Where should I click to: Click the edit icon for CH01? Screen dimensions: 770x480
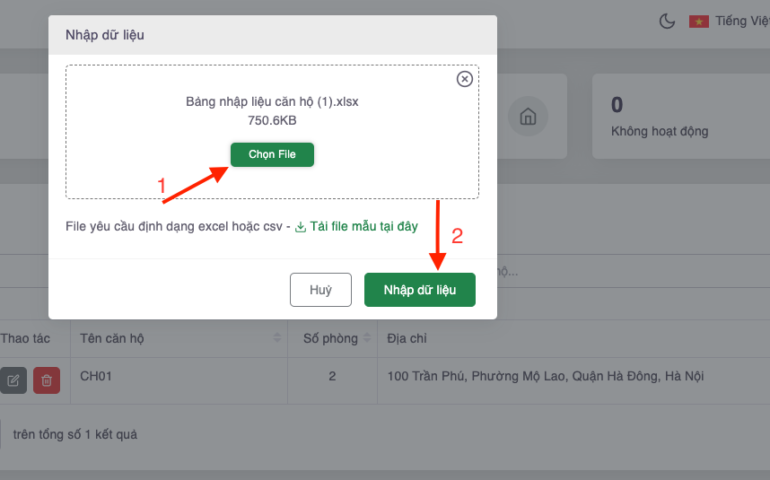(14, 380)
